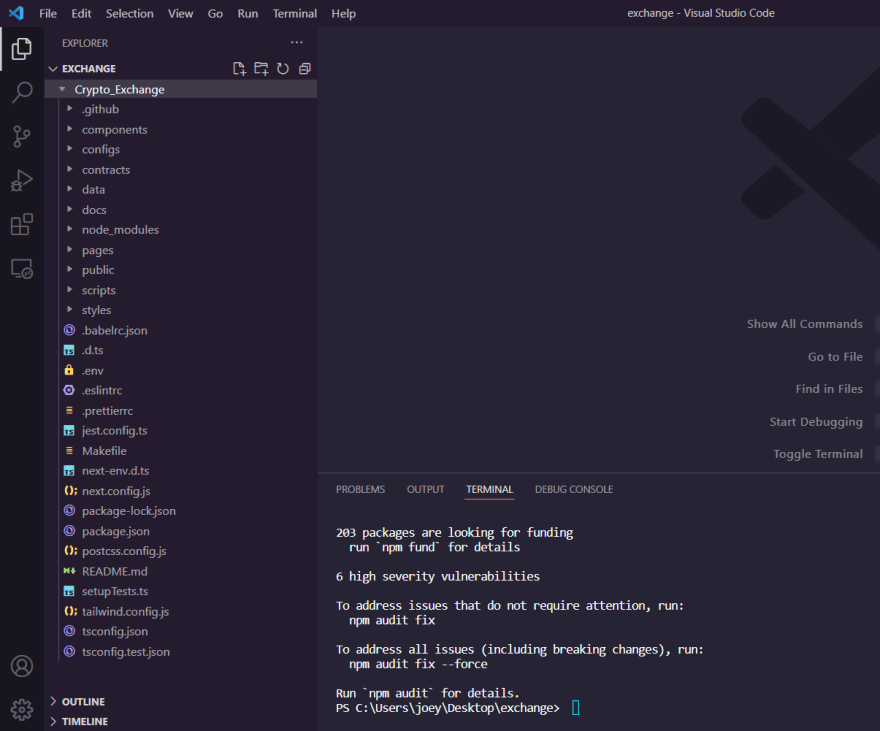Open Source Control view
The width and height of the screenshot is (880, 731).
[x=21, y=136]
